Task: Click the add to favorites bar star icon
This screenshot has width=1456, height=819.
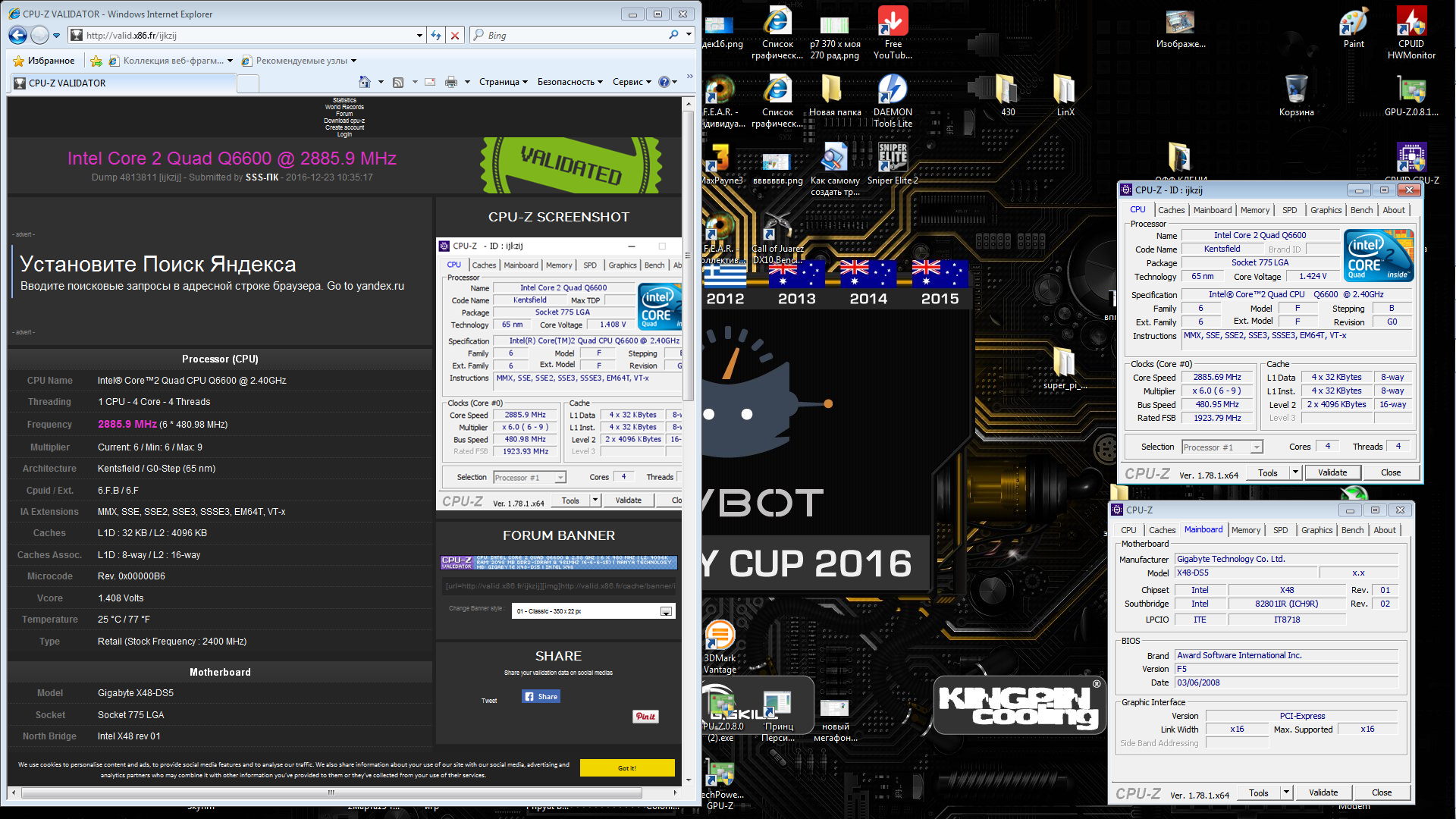Action: tap(96, 61)
